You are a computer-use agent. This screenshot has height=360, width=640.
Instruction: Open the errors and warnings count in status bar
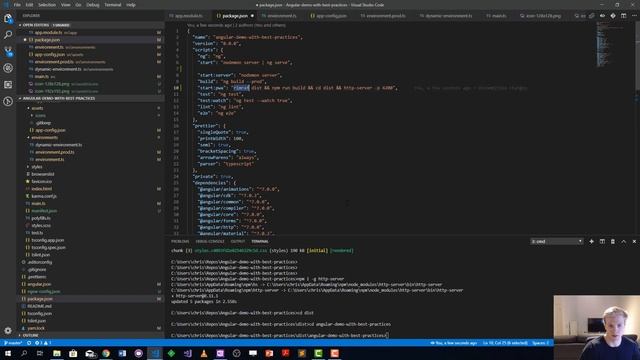coord(43,343)
